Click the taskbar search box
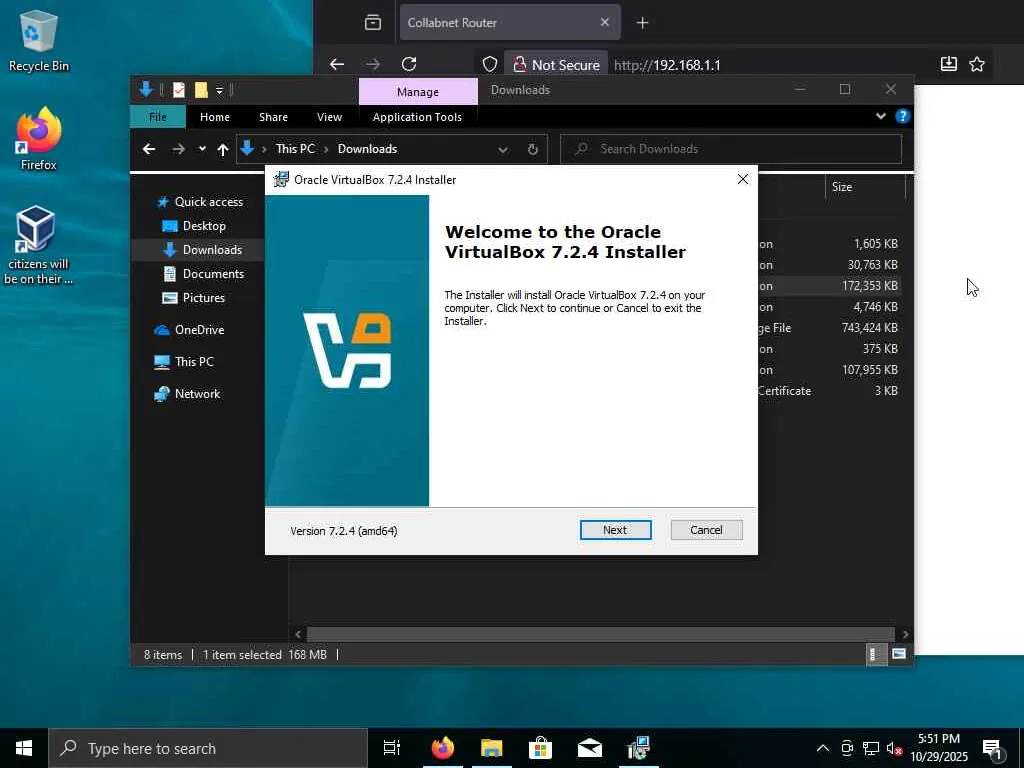 coord(208,748)
